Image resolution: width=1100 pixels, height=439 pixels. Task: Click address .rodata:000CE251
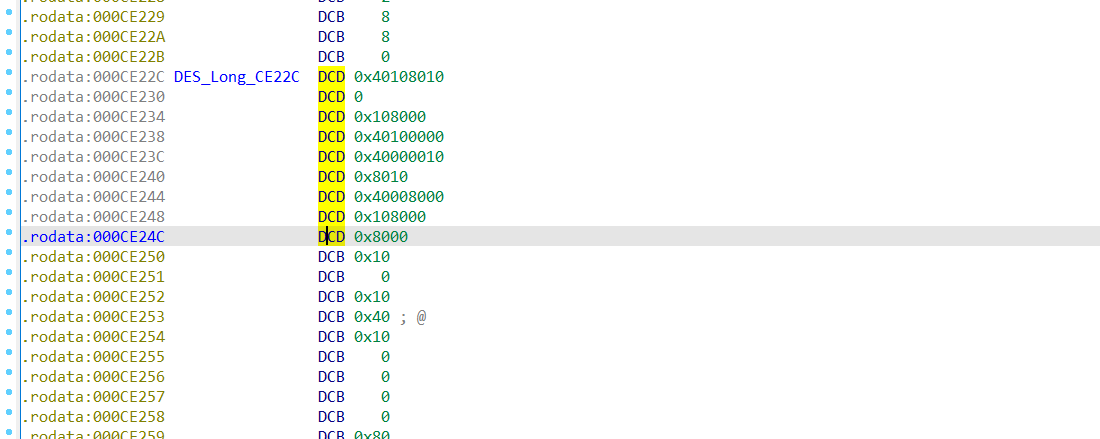tap(93, 277)
